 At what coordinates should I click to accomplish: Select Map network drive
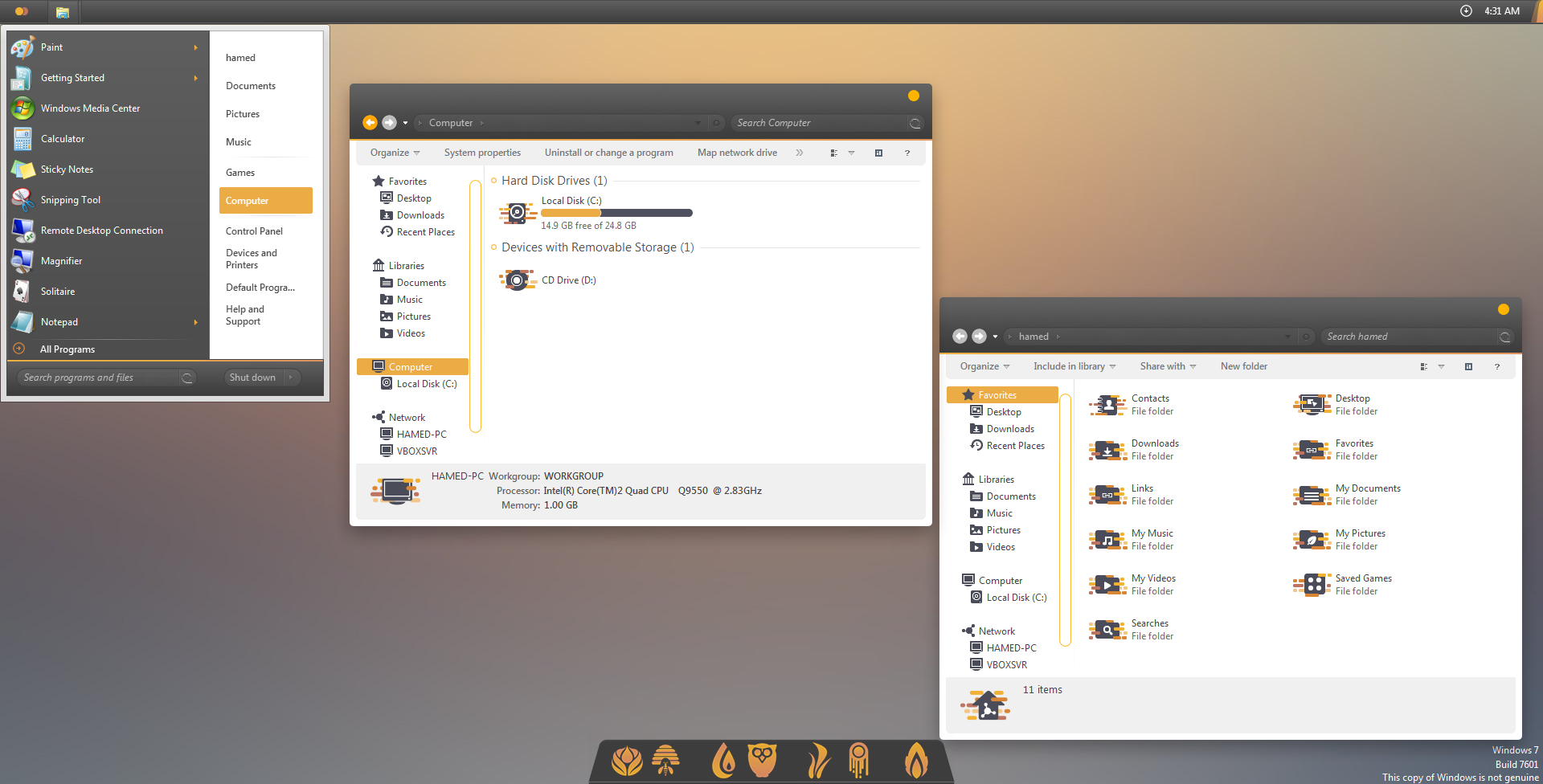point(736,153)
